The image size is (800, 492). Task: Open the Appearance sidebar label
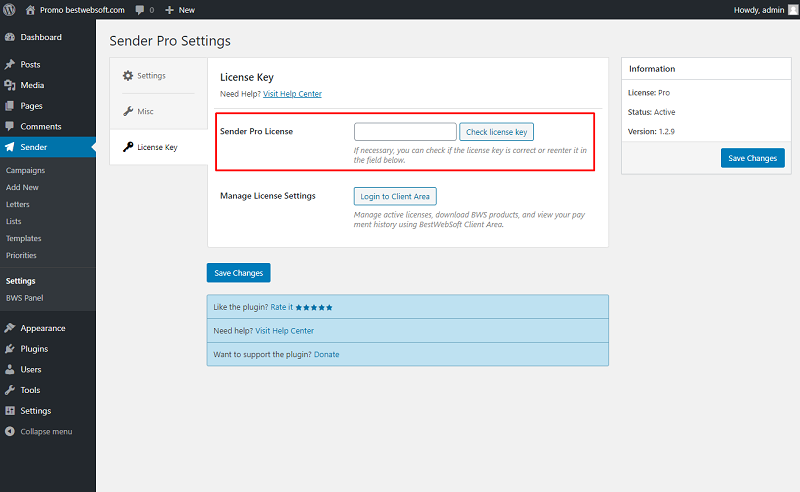point(43,328)
